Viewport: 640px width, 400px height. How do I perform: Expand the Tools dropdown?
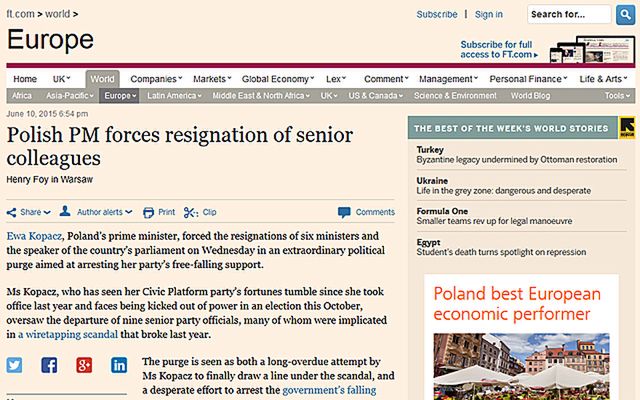(616, 96)
